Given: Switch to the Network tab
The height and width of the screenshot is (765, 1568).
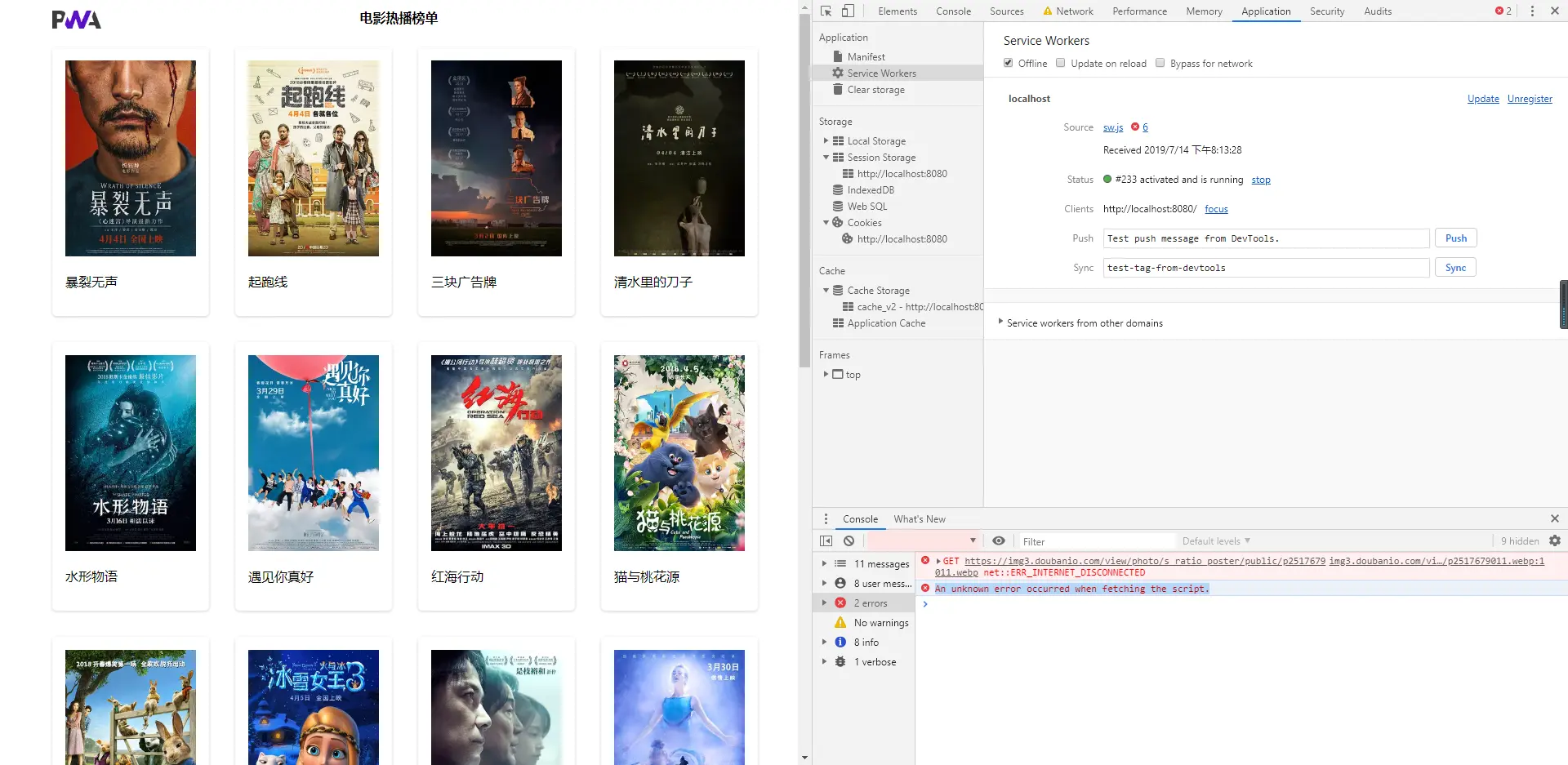Looking at the screenshot, I should pos(1068,11).
